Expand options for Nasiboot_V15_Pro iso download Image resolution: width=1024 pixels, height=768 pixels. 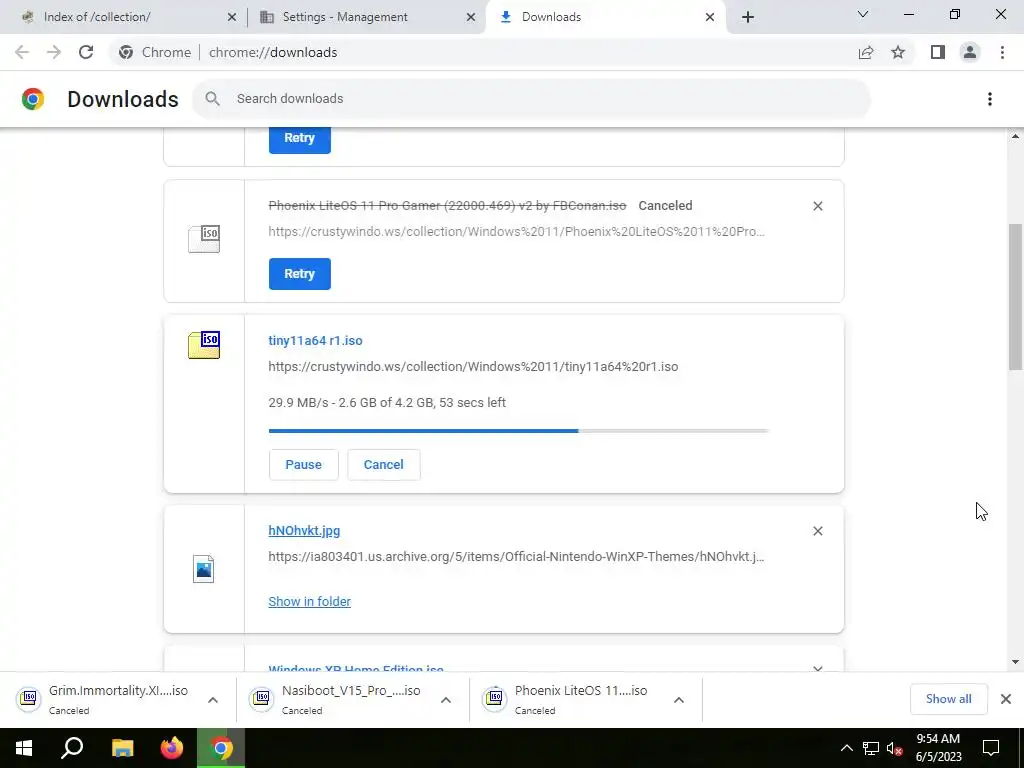[446, 700]
